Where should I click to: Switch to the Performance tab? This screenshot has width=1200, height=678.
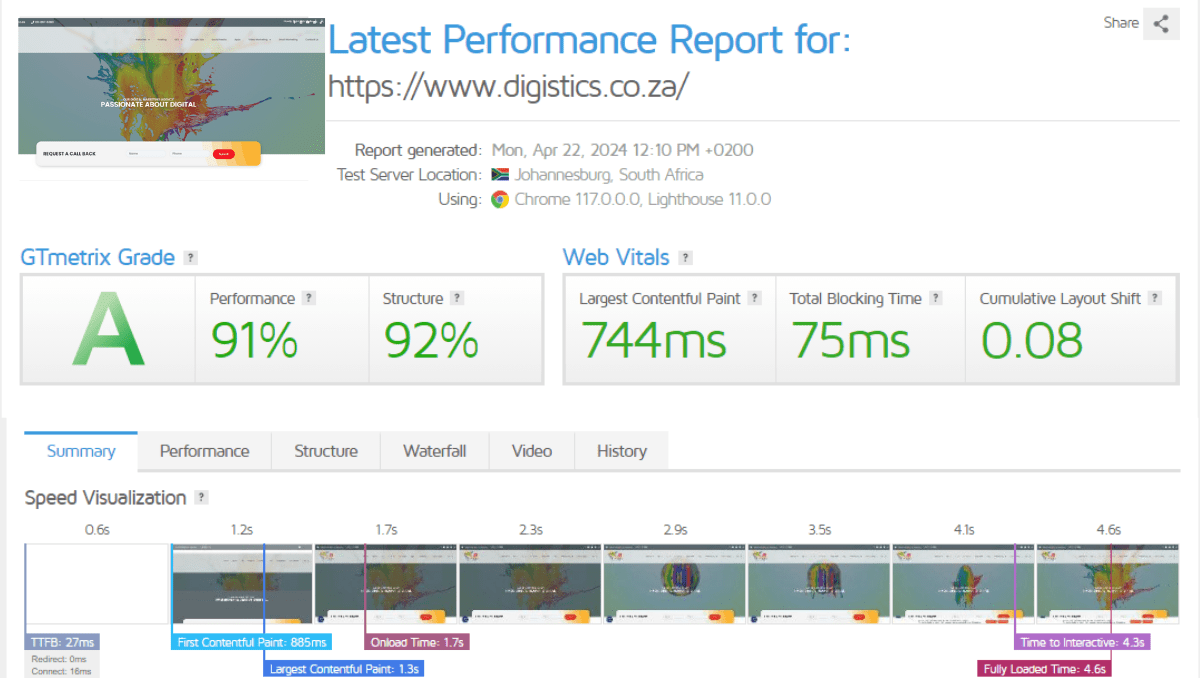pos(204,451)
